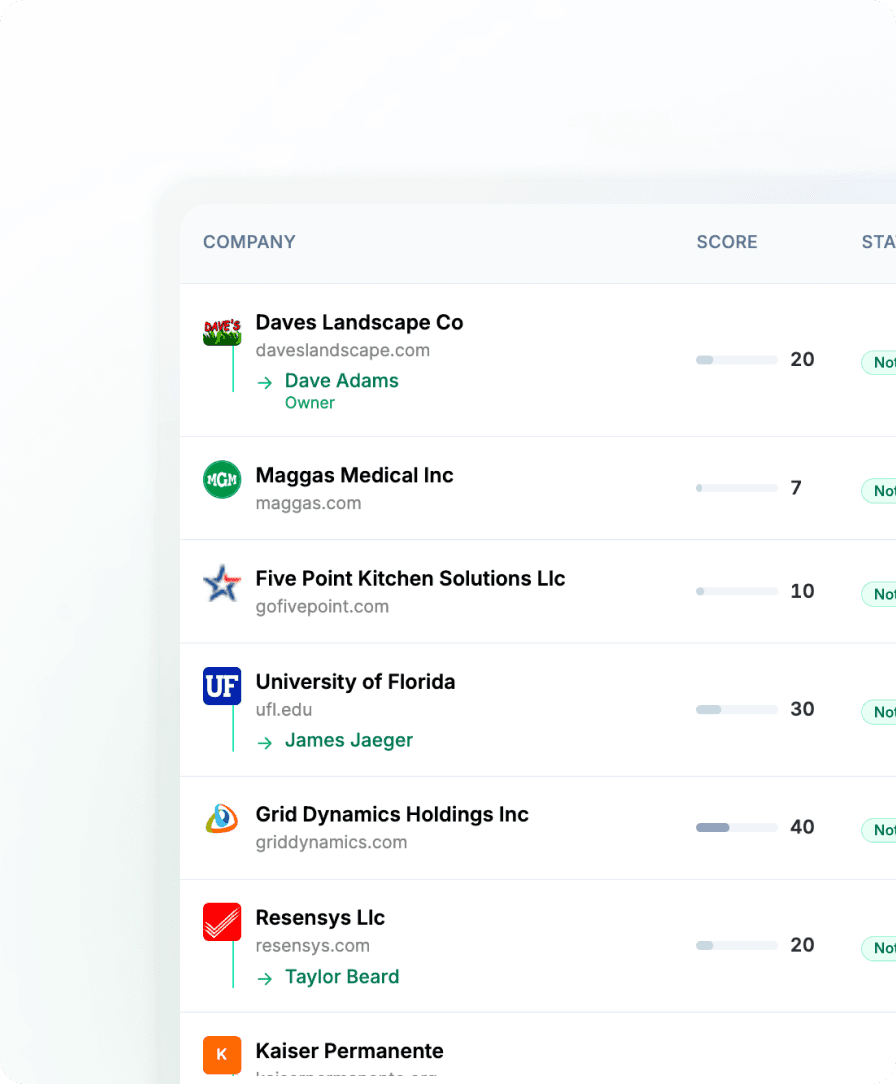
Task: Open University of Florida company name
Action: pos(355,682)
